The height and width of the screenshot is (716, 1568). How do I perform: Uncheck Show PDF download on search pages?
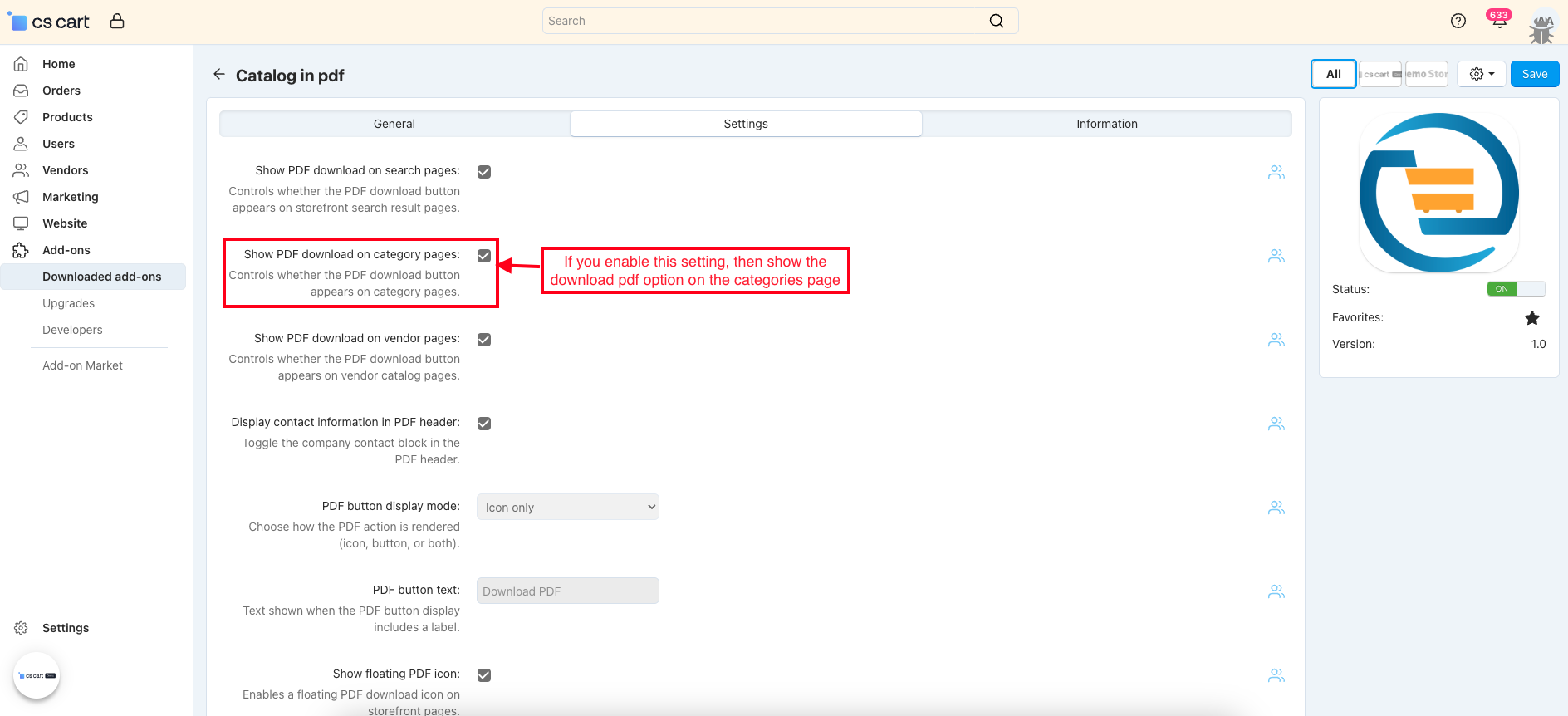[x=484, y=172]
